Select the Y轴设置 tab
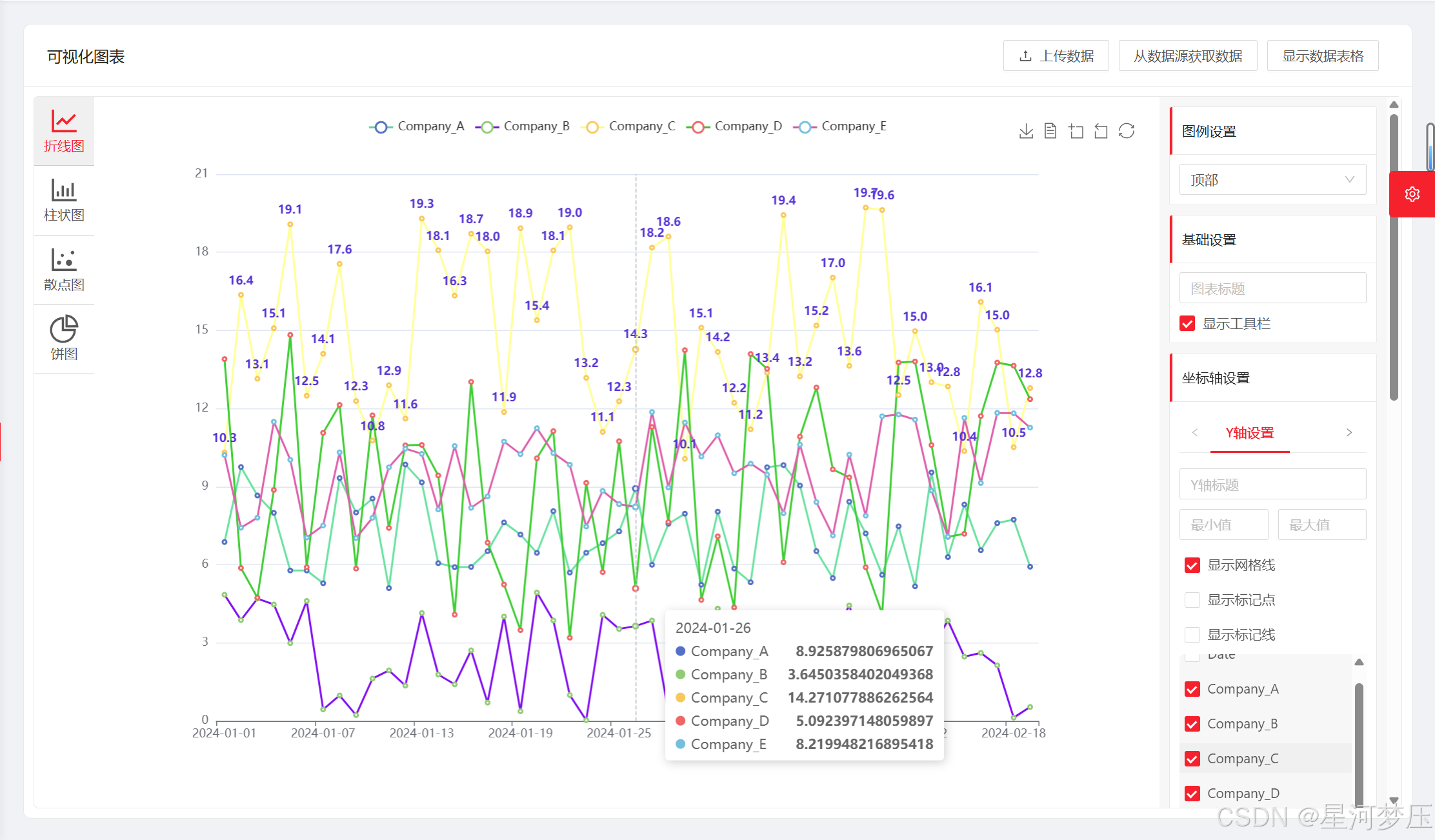 pos(1249,433)
